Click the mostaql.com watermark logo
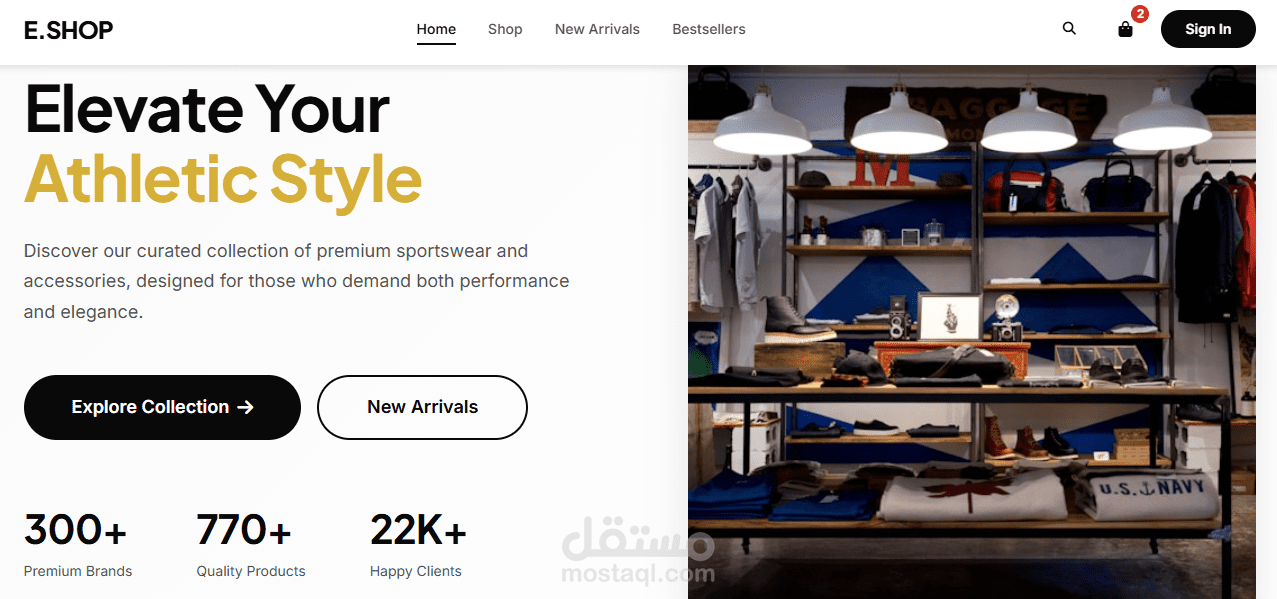The image size is (1277, 599). coord(638,553)
